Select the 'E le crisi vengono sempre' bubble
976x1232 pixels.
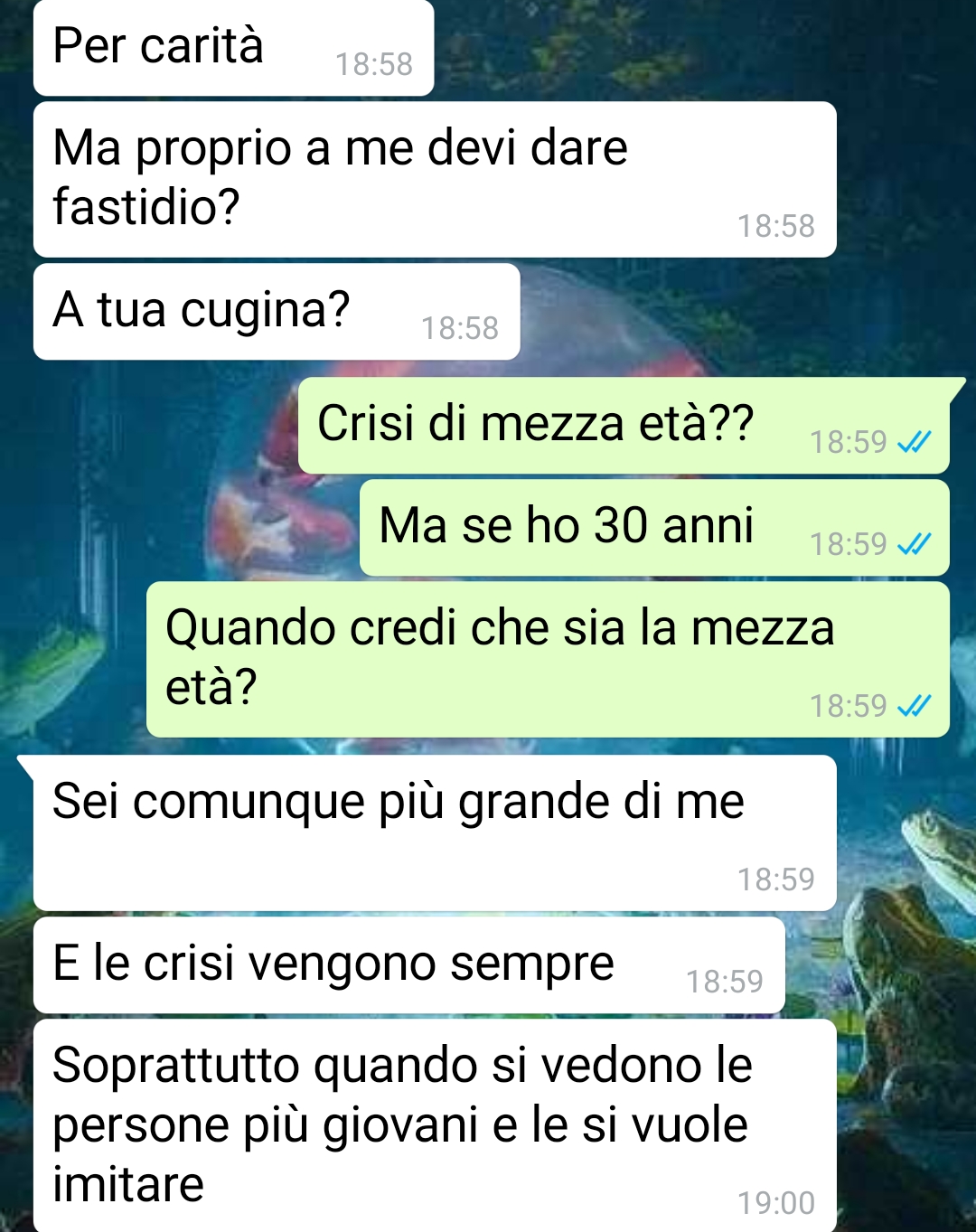tap(409, 965)
